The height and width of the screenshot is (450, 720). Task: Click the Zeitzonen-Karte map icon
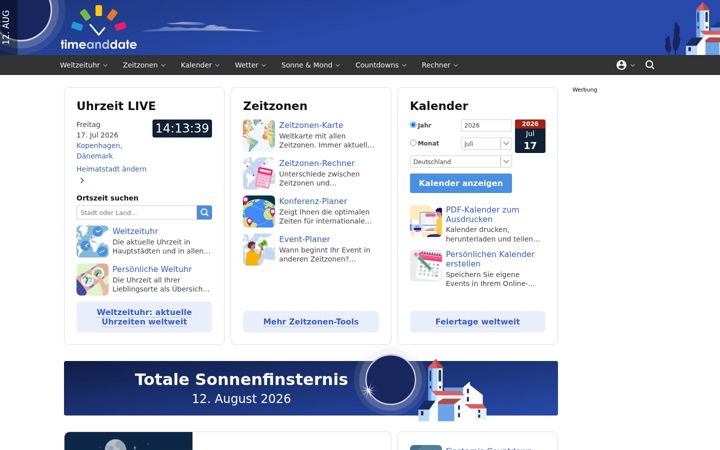pyautogui.click(x=259, y=135)
